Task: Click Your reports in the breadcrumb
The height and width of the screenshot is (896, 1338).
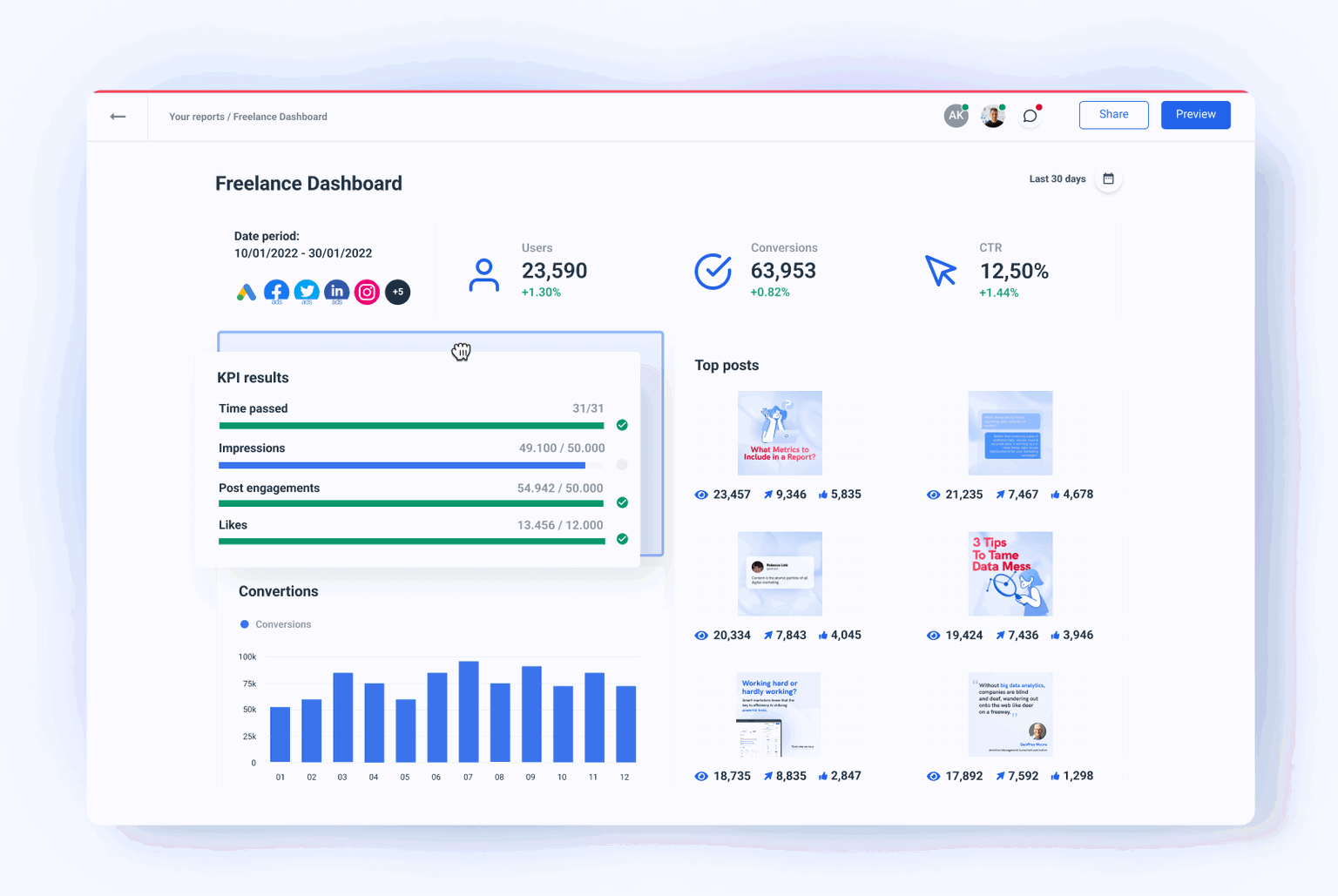Action: click(196, 116)
